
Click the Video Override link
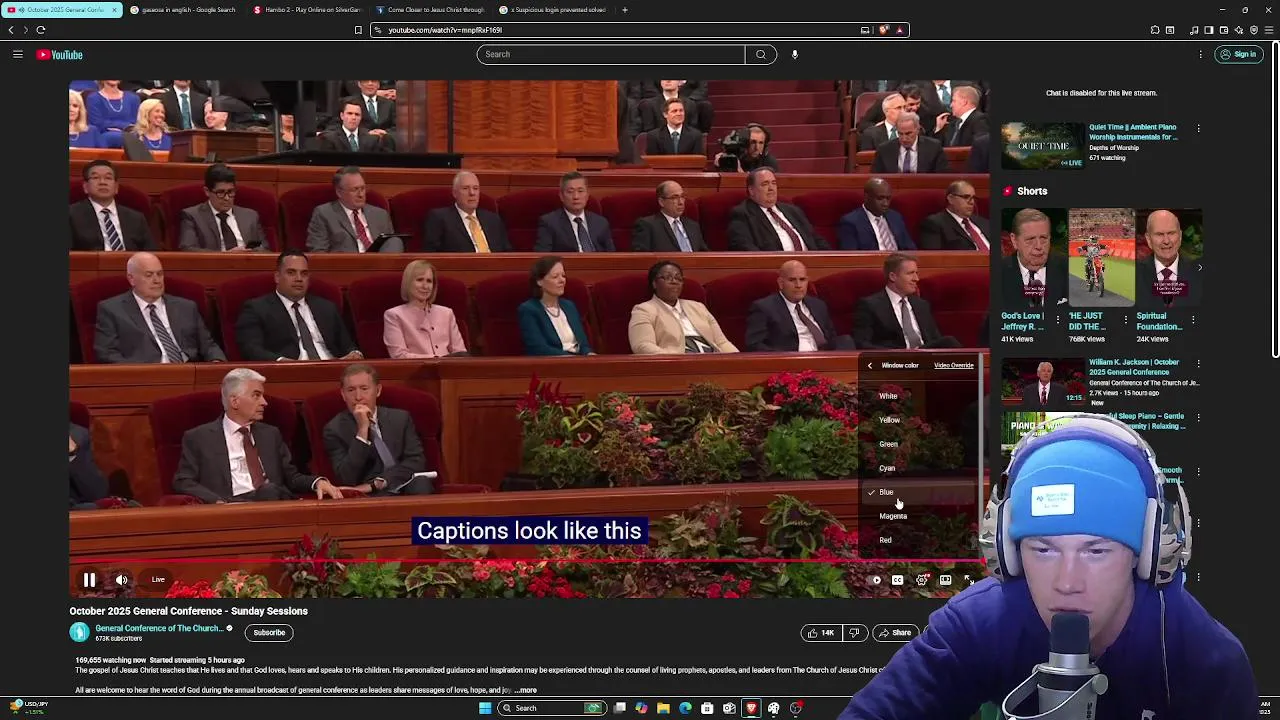(953, 366)
